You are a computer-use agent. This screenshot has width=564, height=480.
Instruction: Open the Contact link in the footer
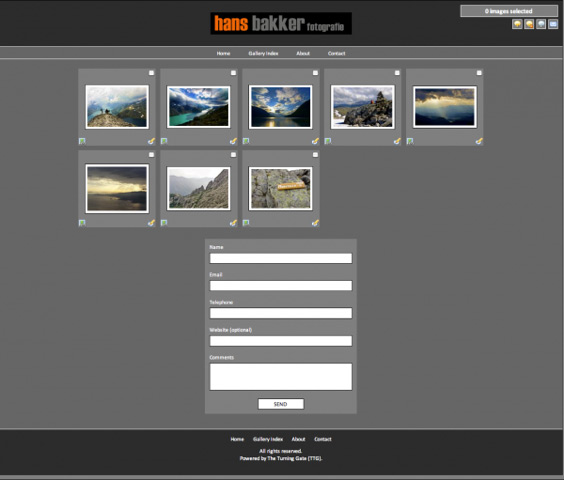(323, 439)
